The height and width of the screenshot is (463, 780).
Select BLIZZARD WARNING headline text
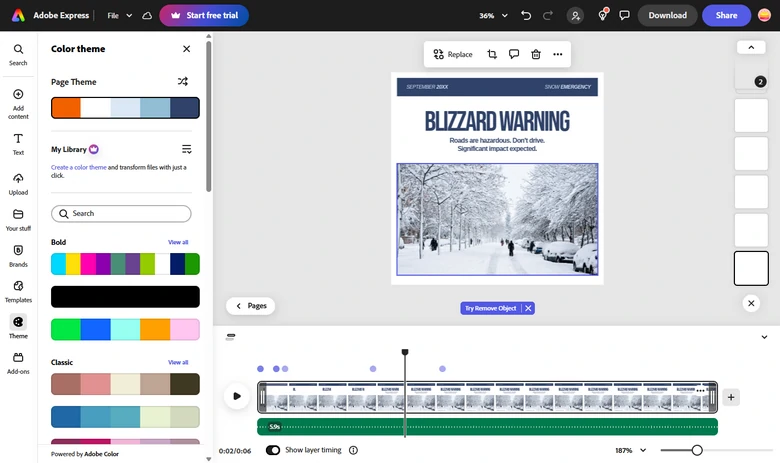click(497, 121)
